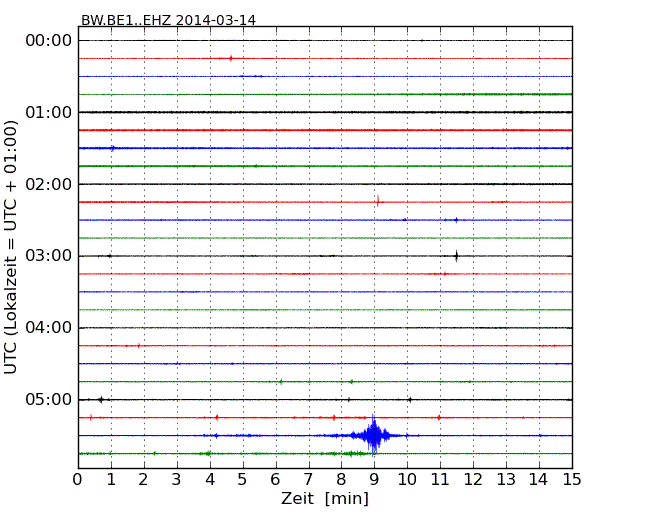Click the 05:00 time axis label
Viewport: 650px width, 520px height.
click(49, 399)
